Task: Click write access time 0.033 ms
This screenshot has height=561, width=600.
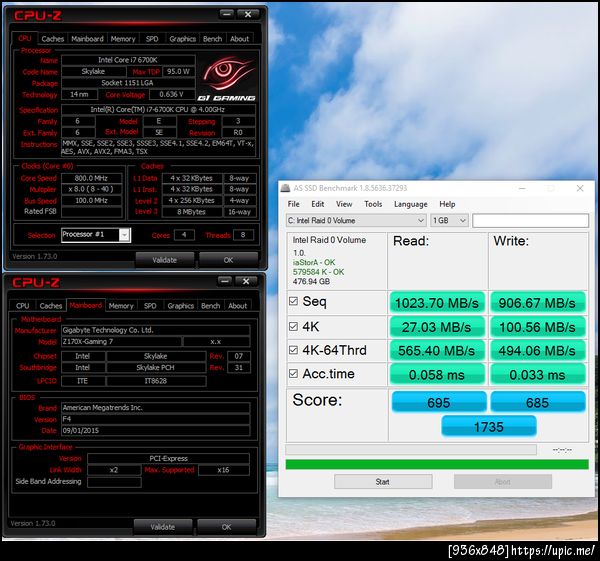Action: (537, 375)
